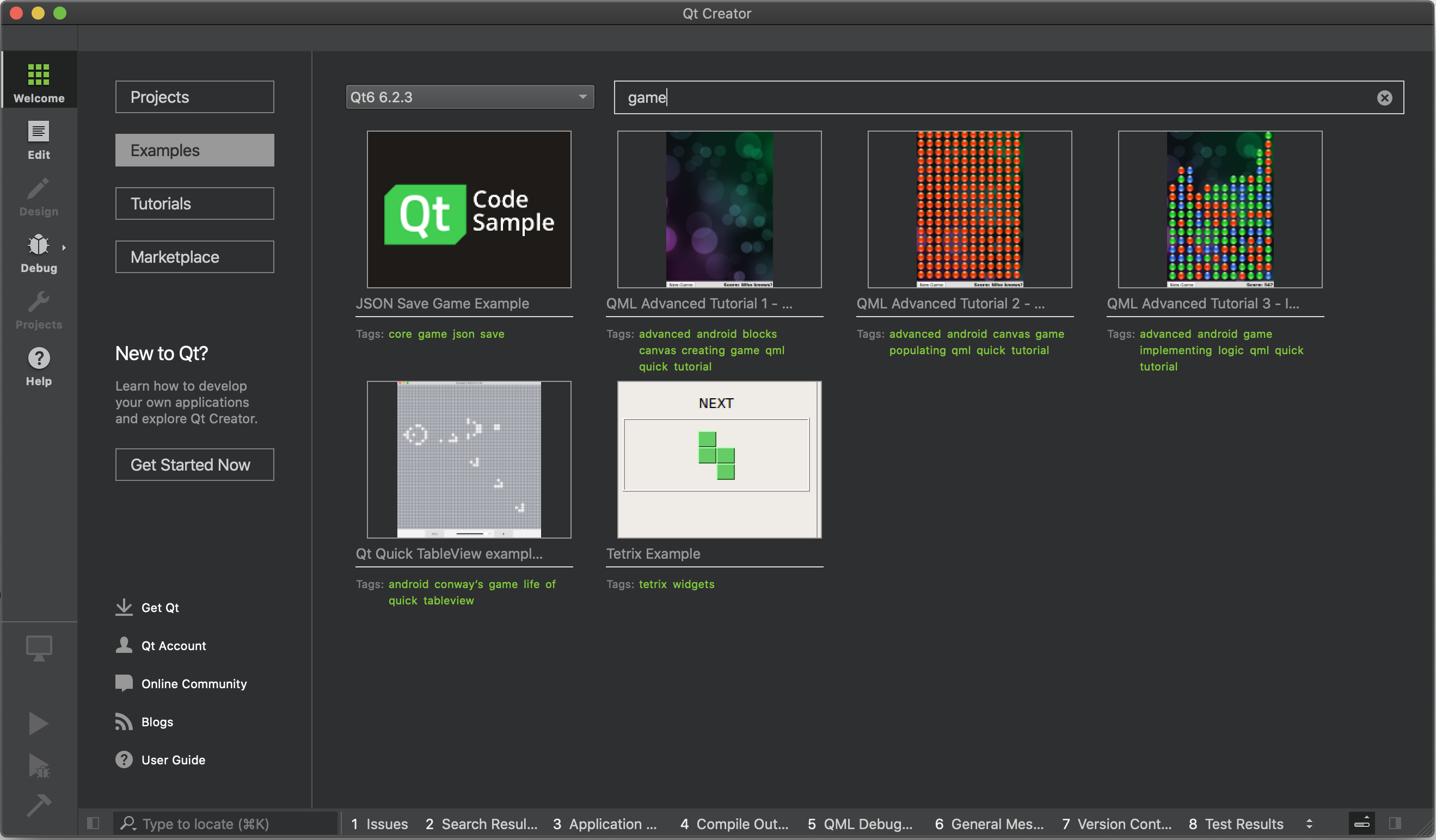Open the Compile Output pane
This screenshot has width=1436, height=840.
(x=734, y=824)
